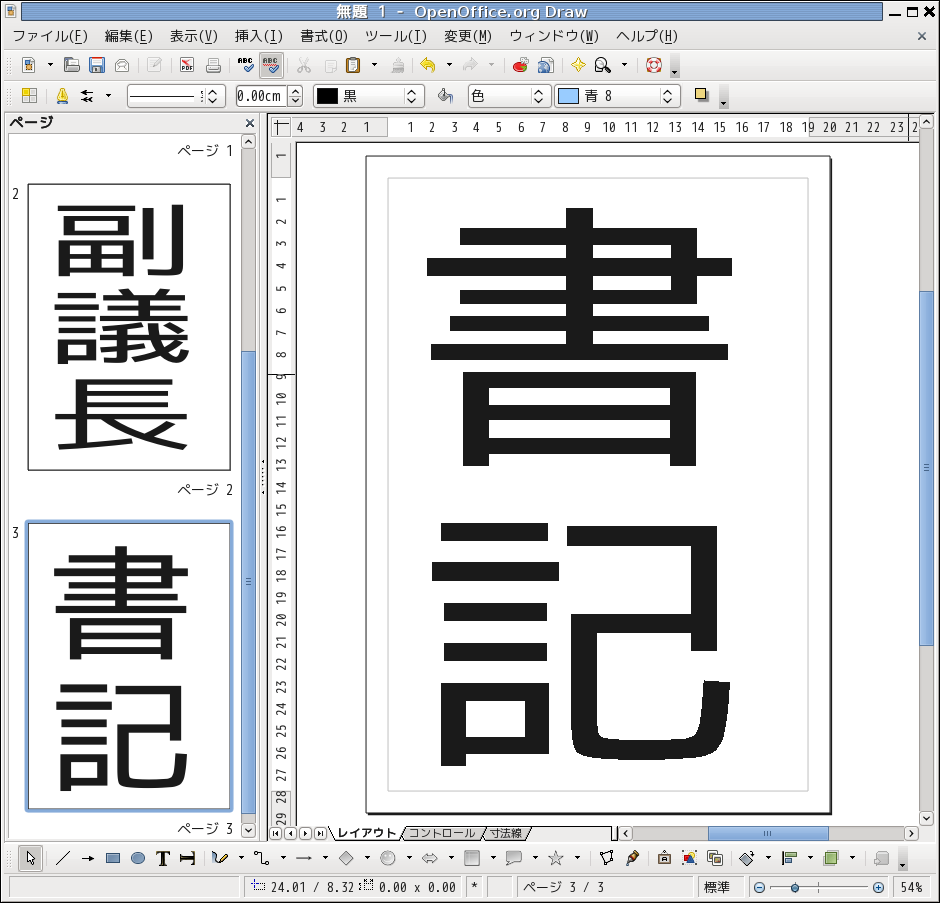Export directly as PDF

coord(187,65)
